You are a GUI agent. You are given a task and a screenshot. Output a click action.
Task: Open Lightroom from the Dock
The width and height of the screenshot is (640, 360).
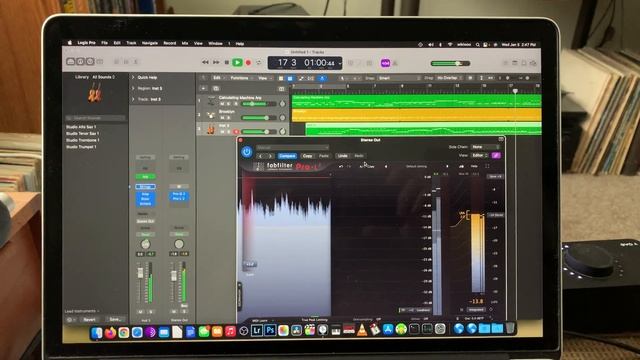click(257, 330)
